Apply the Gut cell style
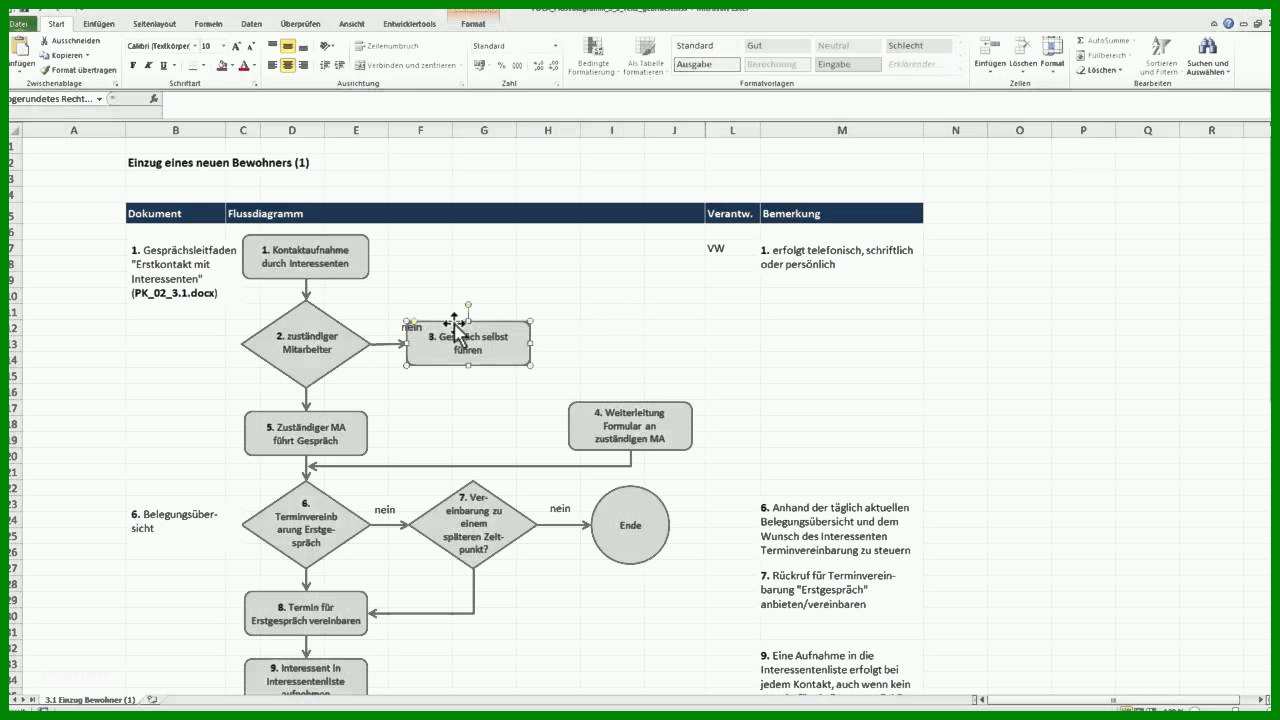The width and height of the screenshot is (1280, 720). coord(777,46)
